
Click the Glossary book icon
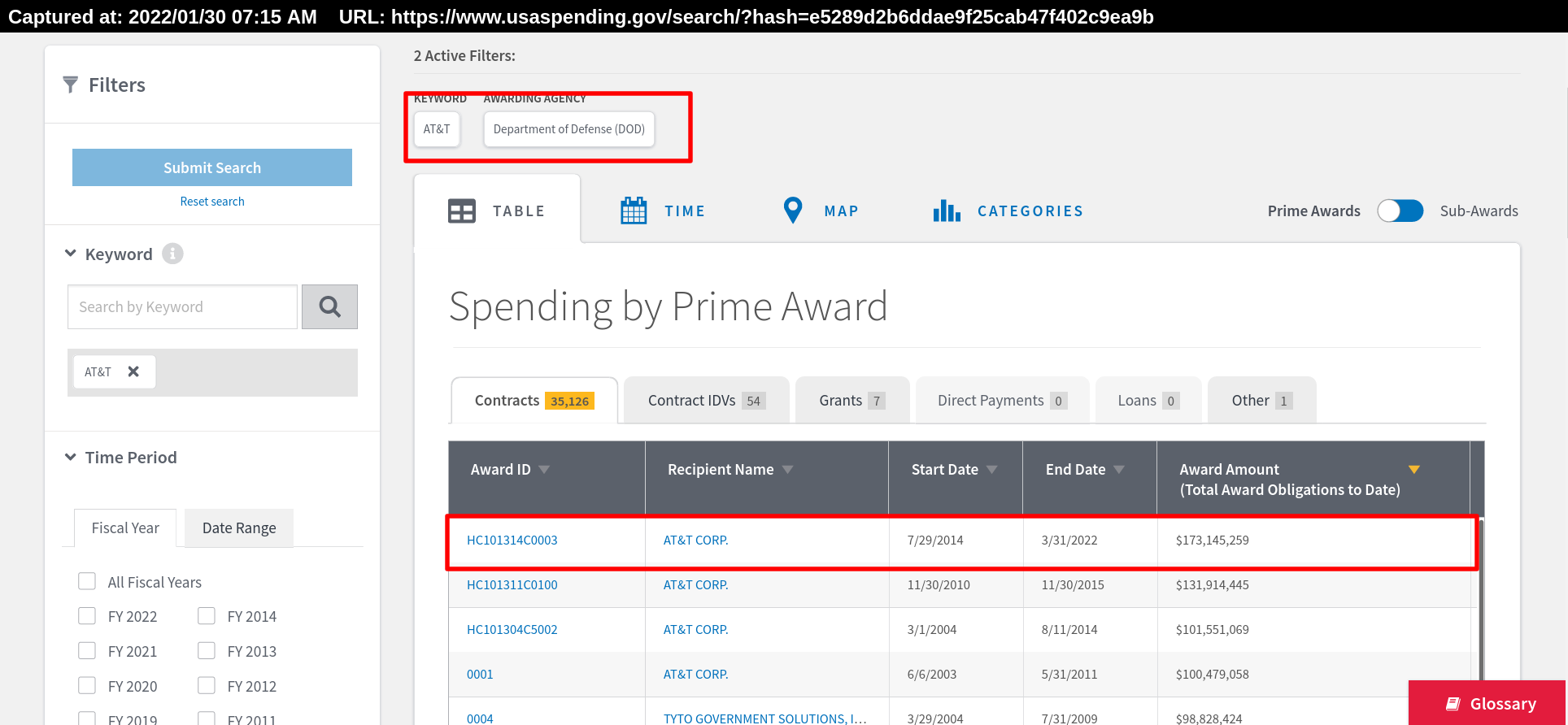1453,704
